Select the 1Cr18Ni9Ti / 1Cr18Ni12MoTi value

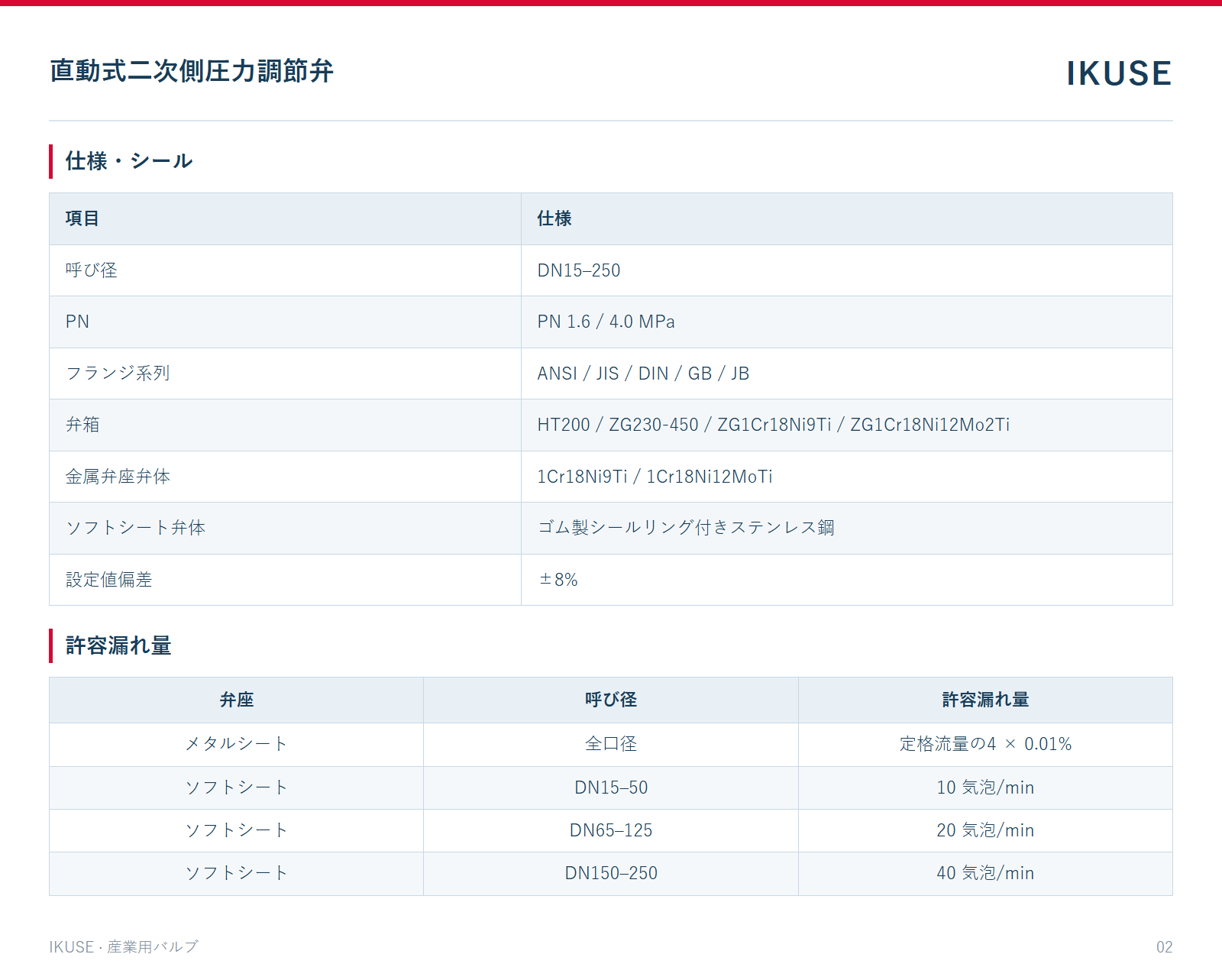point(655,477)
